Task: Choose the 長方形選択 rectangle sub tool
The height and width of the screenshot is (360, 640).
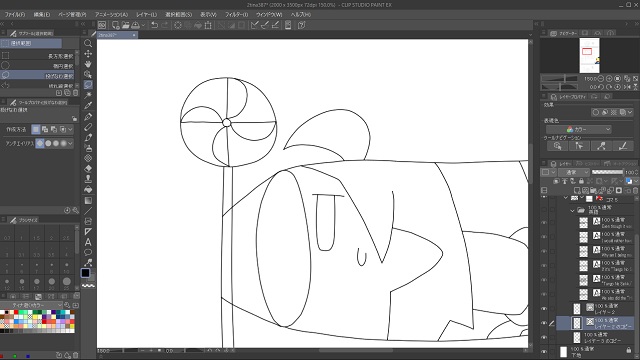Action: click(38, 56)
